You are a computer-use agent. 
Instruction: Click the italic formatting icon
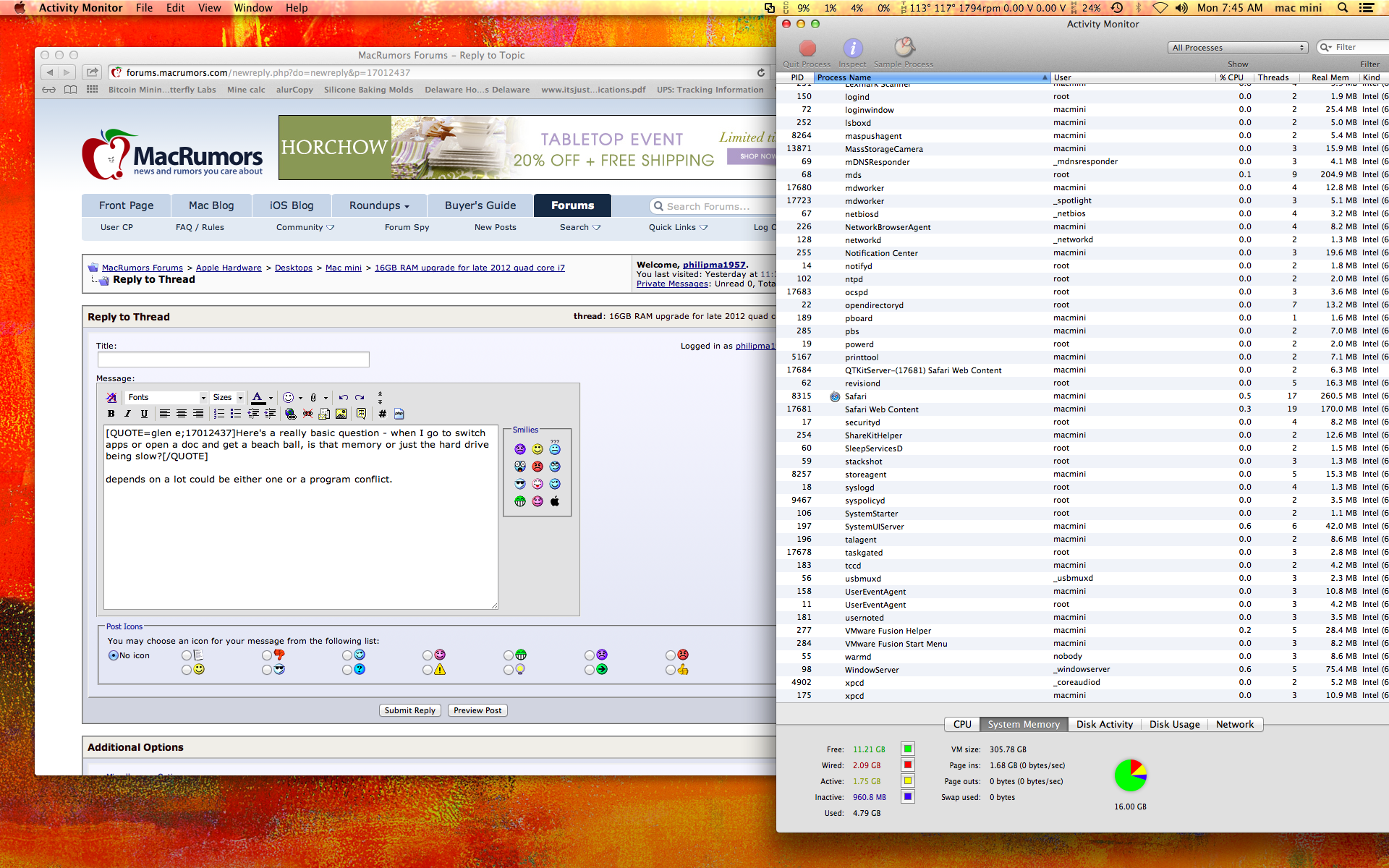[x=127, y=414]
